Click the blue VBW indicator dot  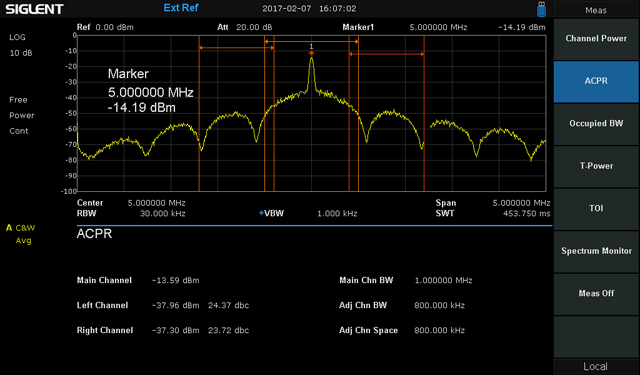click(x=261, y=213)
